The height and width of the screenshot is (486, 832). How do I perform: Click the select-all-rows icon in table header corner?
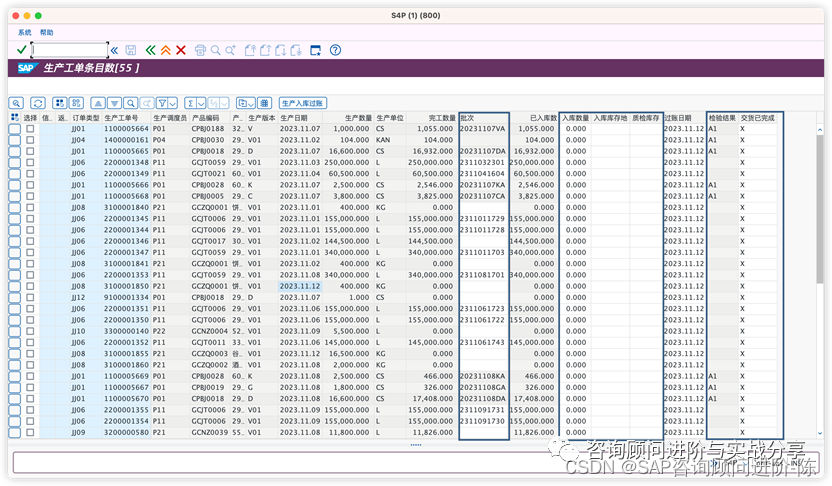point(14,118)
